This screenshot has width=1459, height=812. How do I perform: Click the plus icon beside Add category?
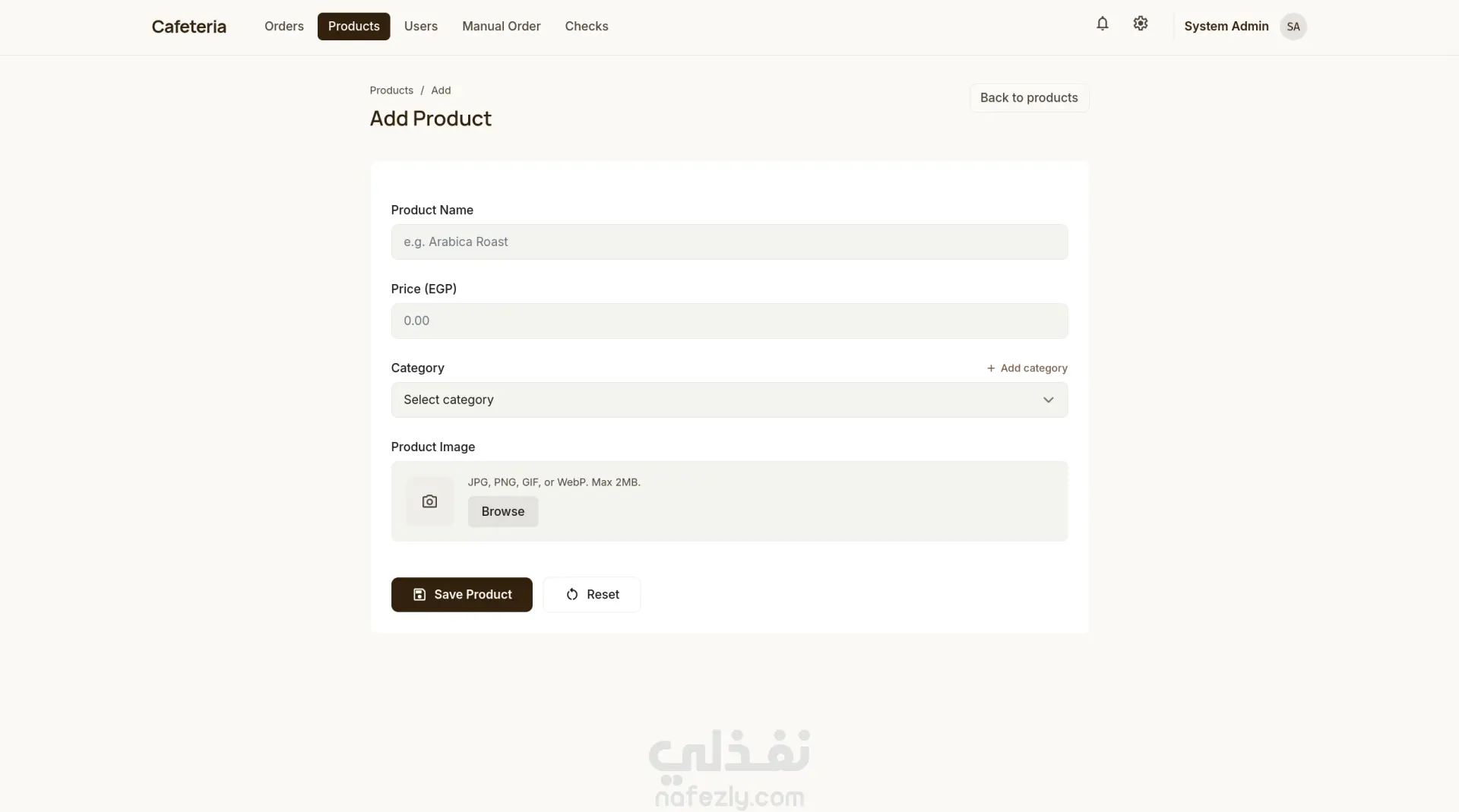click(991, 368)
